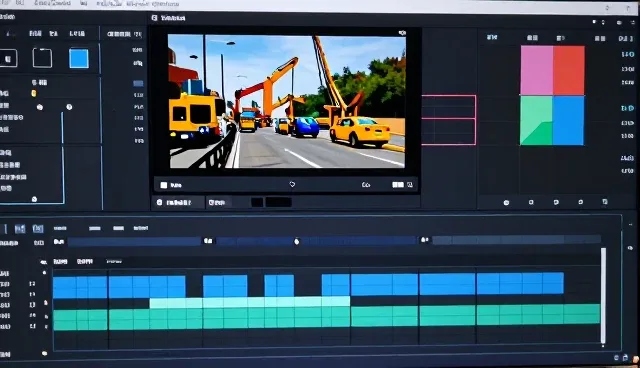Click the icon at the preview window title
The image size is (640, 368).
tap(154, 18)
